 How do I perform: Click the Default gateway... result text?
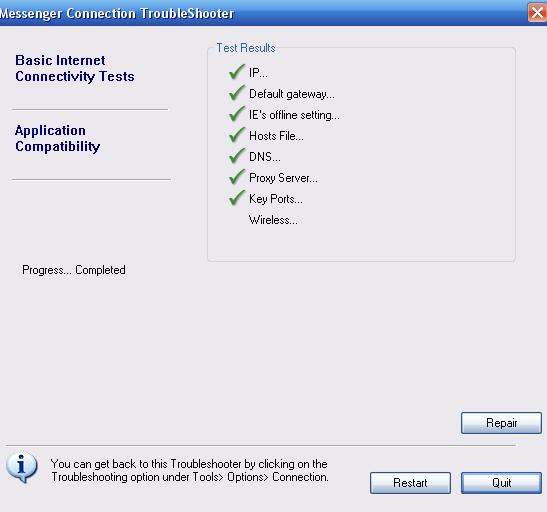(x=292, y=94)
